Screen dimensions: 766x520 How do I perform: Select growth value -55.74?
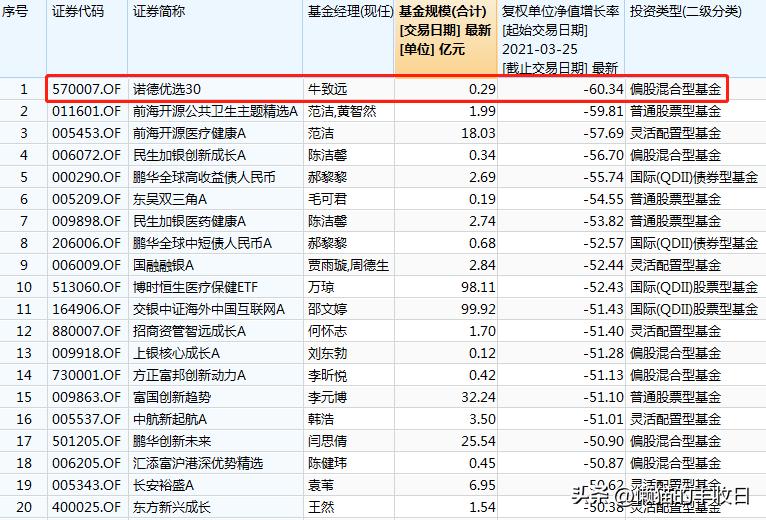[603, 177]
